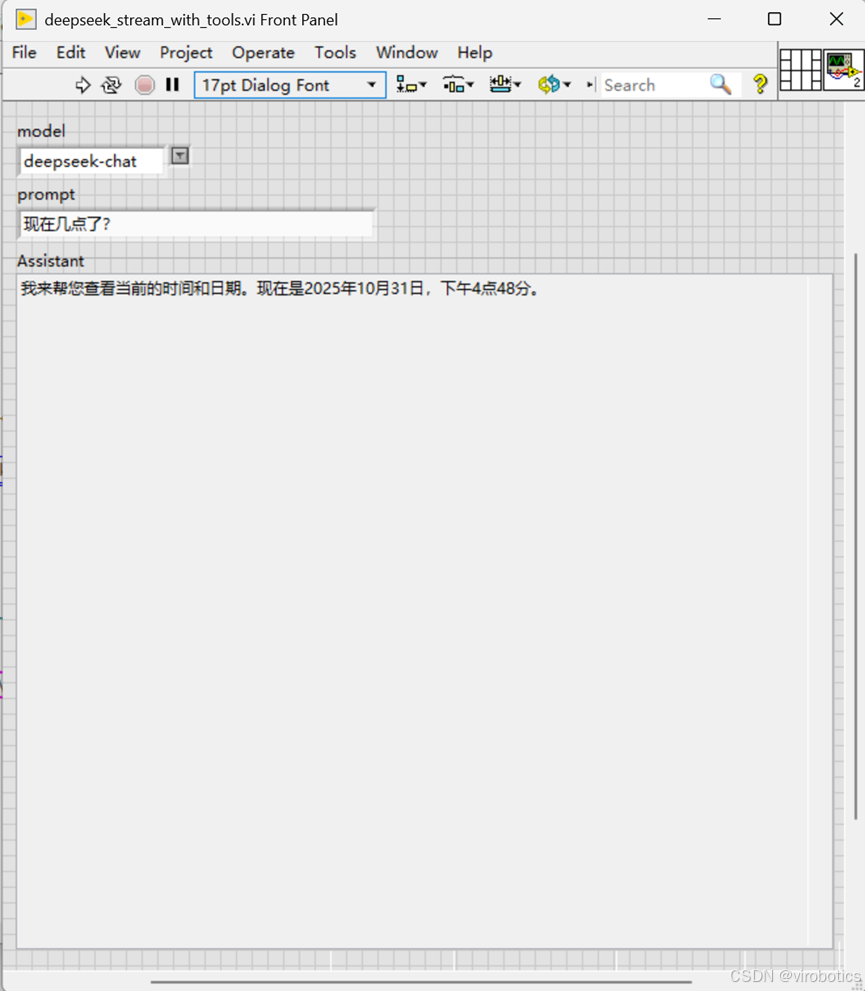The image size is (865, 991).
Task: Open the Reorder menu
Action: 554,84
